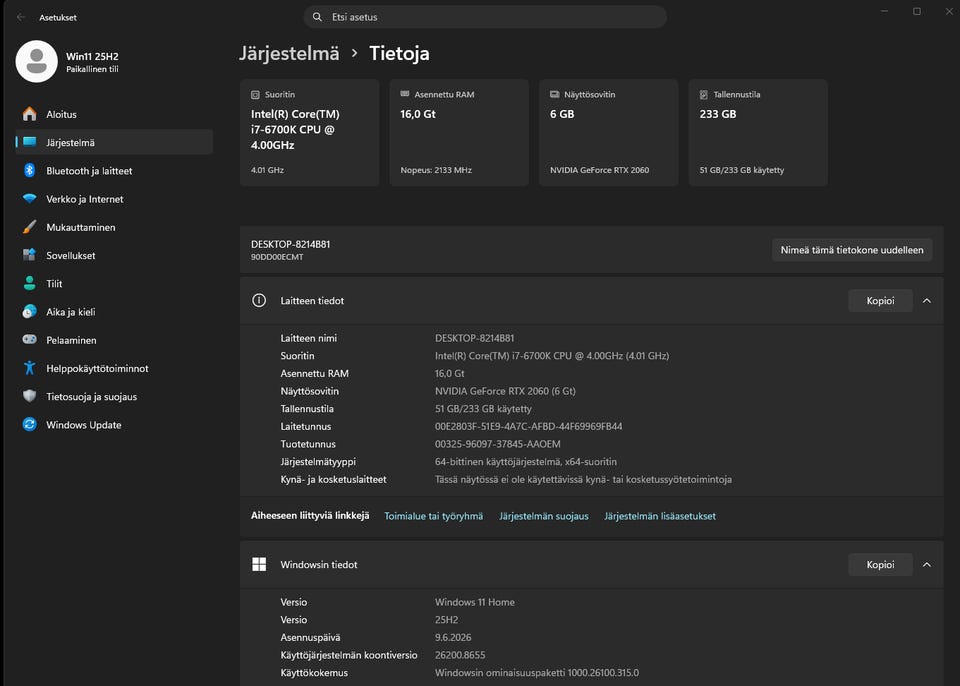Click the DESKTOP-8214B81 device name header

point(290,244)
